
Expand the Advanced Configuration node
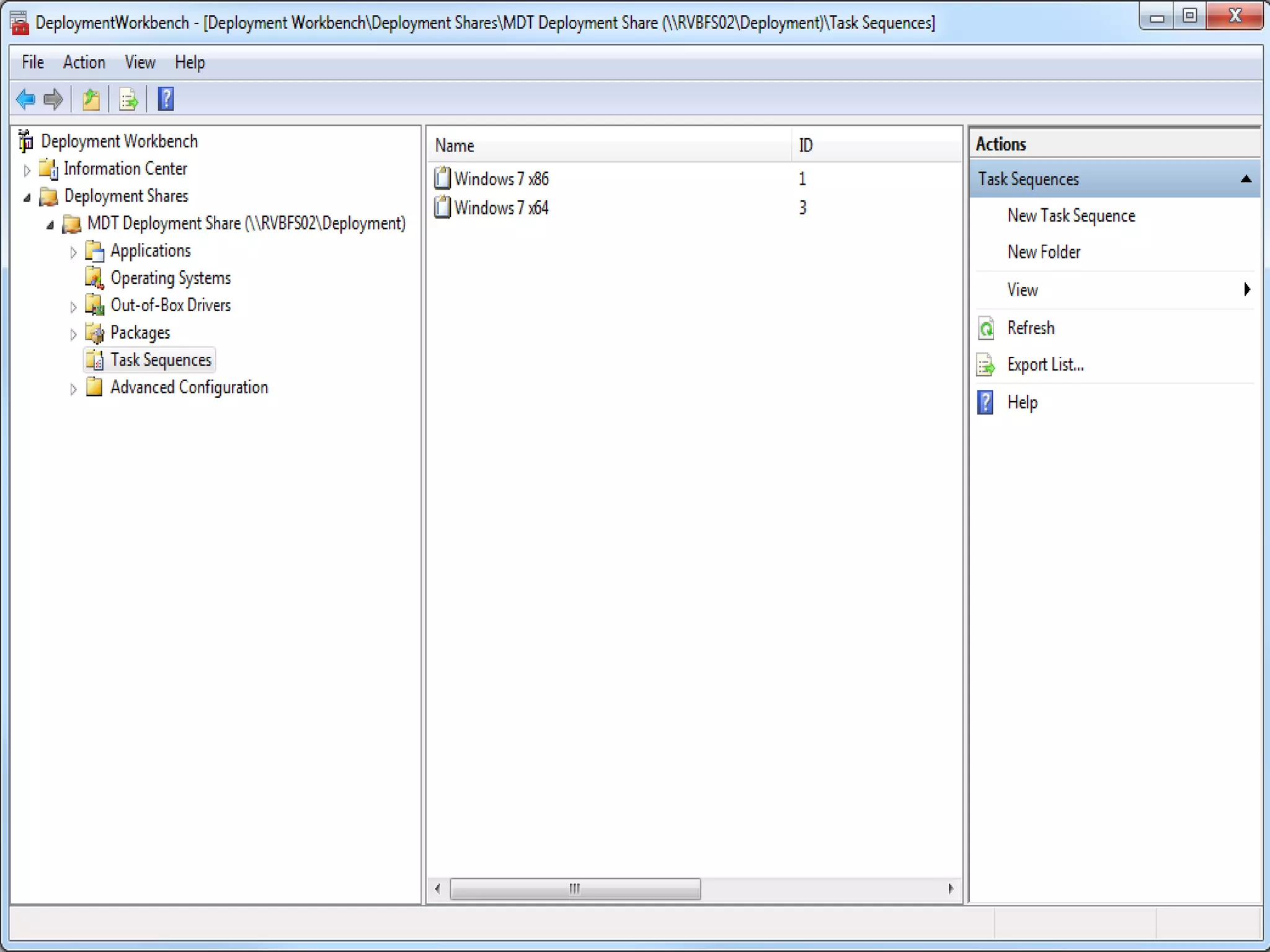(x=73, y=389)
